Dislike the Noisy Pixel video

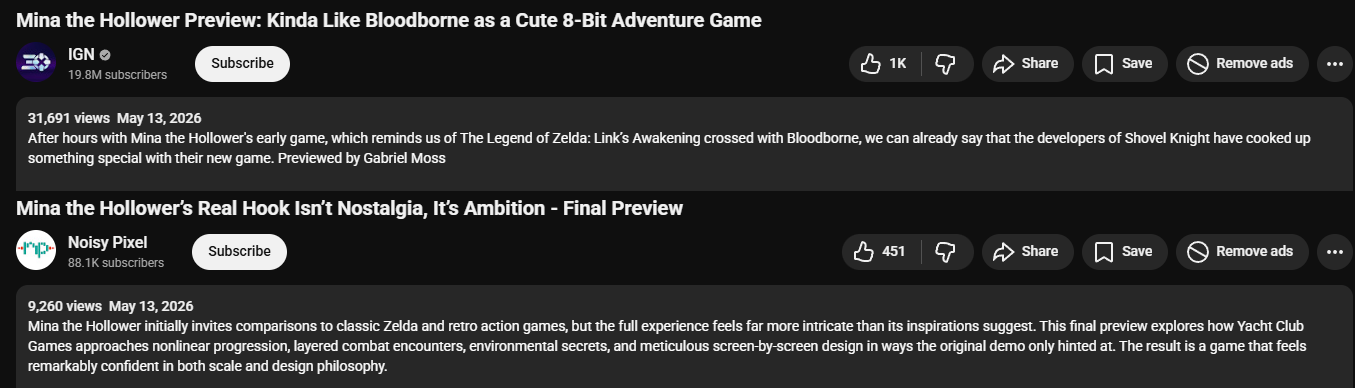[x=946, y=251]
